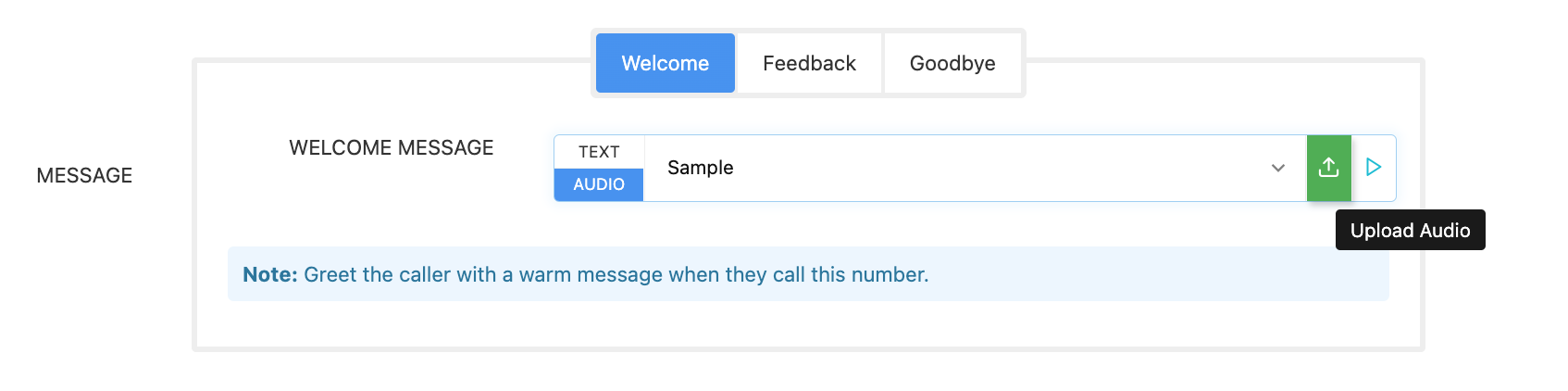Viewport: 1568px width, 391px height.
Task: Click the chevron arrow beside Sample
Action: 1277,168
